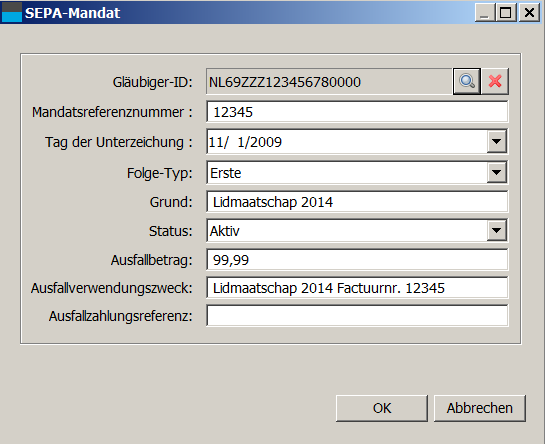Click the Gläubiger-ID field showing NL69ZZZ123456780000
This screenshot has height=444, width=545.
click(330, 82)
